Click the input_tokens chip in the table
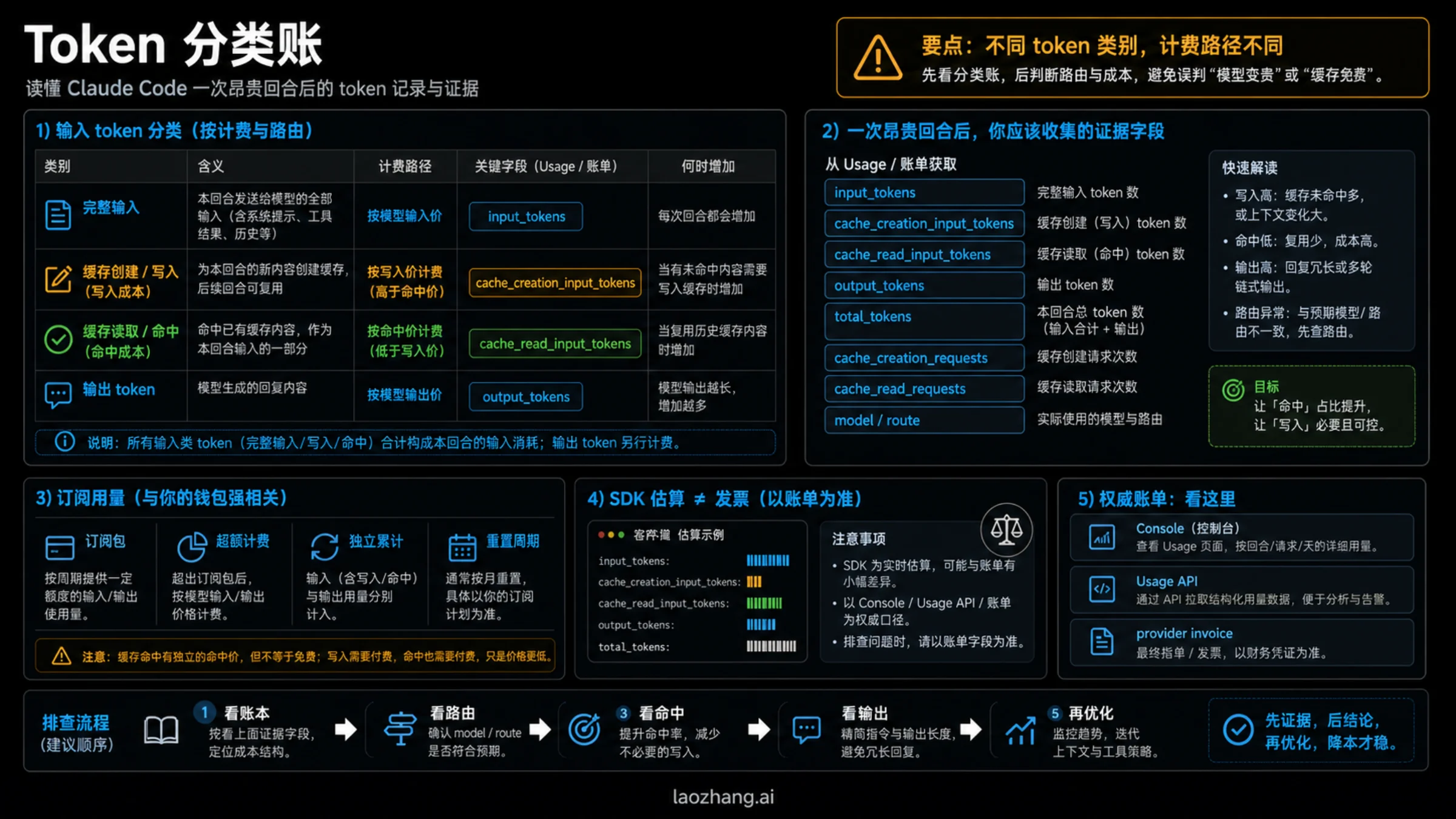Image resolution: width=1456 pixels, height=819 pixels. [526, 217]
